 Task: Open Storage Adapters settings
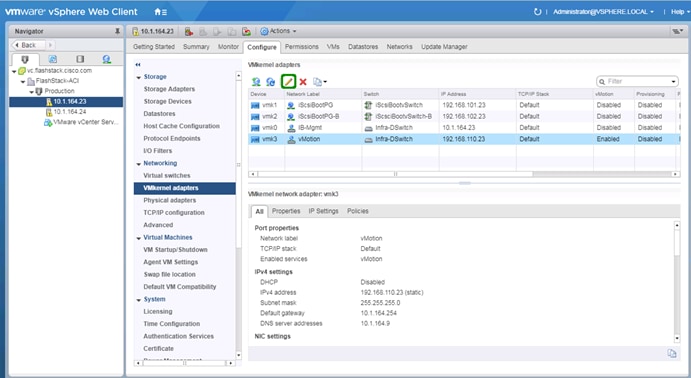pyautogui.click(x=169, y=89)
